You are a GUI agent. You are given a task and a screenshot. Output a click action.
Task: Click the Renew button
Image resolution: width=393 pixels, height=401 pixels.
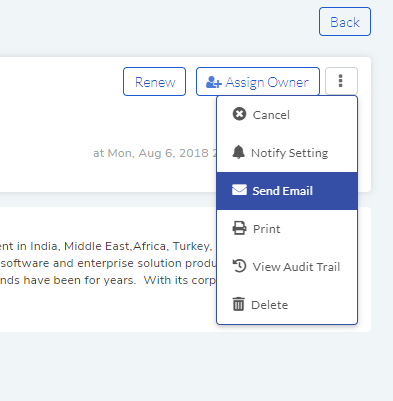click(x=154, y=82)
